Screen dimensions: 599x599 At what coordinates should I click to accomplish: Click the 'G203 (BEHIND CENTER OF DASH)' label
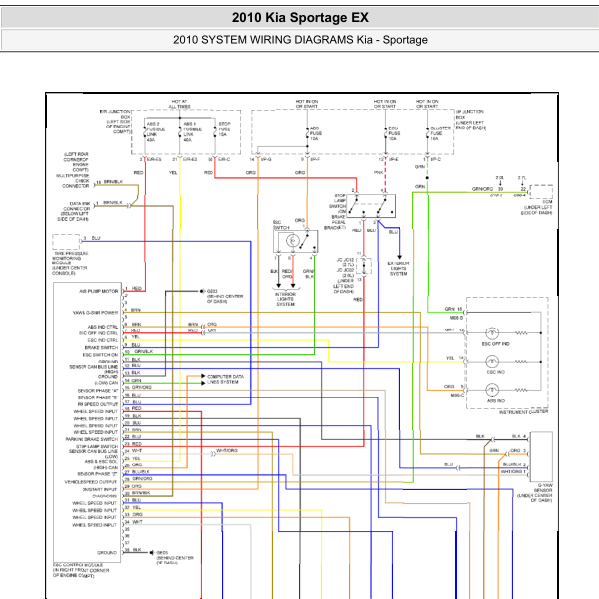coord(225,296)
